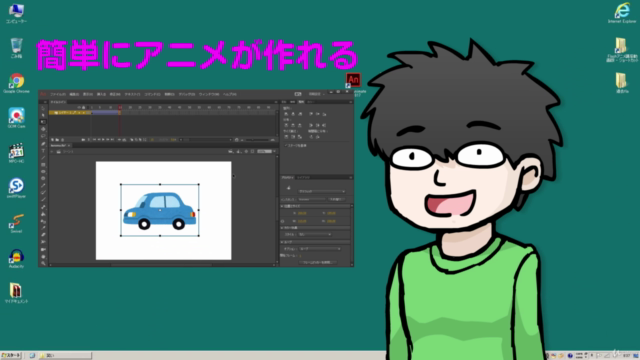This screenshot has width=640, height=360.
Task: Select the Eraser tool
Action: pyautogui.click(x=43, y=235)
